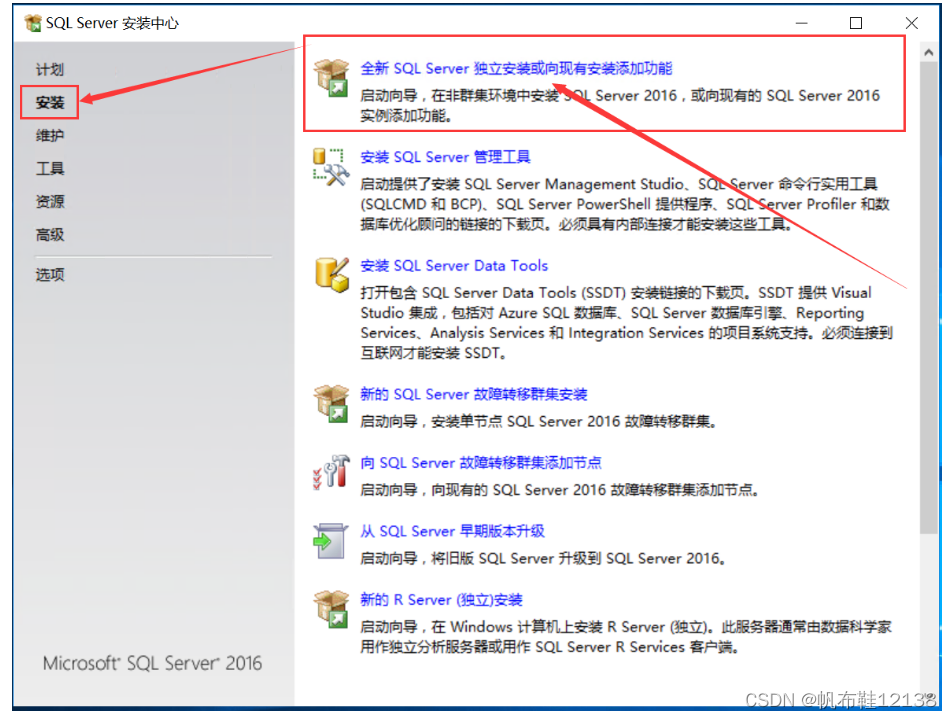Viewport: 952px width, 719px height.
Task: Open the 工具 section
Action: pos(50,168)
